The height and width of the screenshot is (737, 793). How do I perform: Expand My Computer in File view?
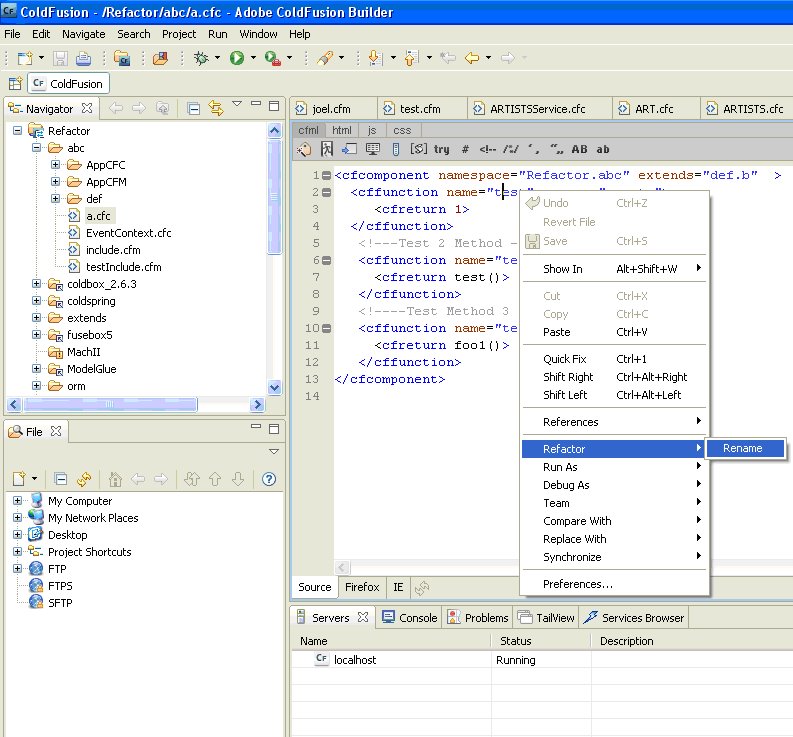coord(17,500)
